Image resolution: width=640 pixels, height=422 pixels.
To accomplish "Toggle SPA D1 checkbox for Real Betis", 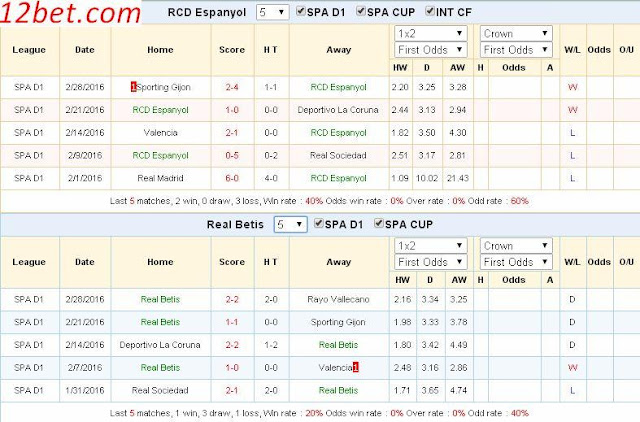I will click(x=319, y=224).
